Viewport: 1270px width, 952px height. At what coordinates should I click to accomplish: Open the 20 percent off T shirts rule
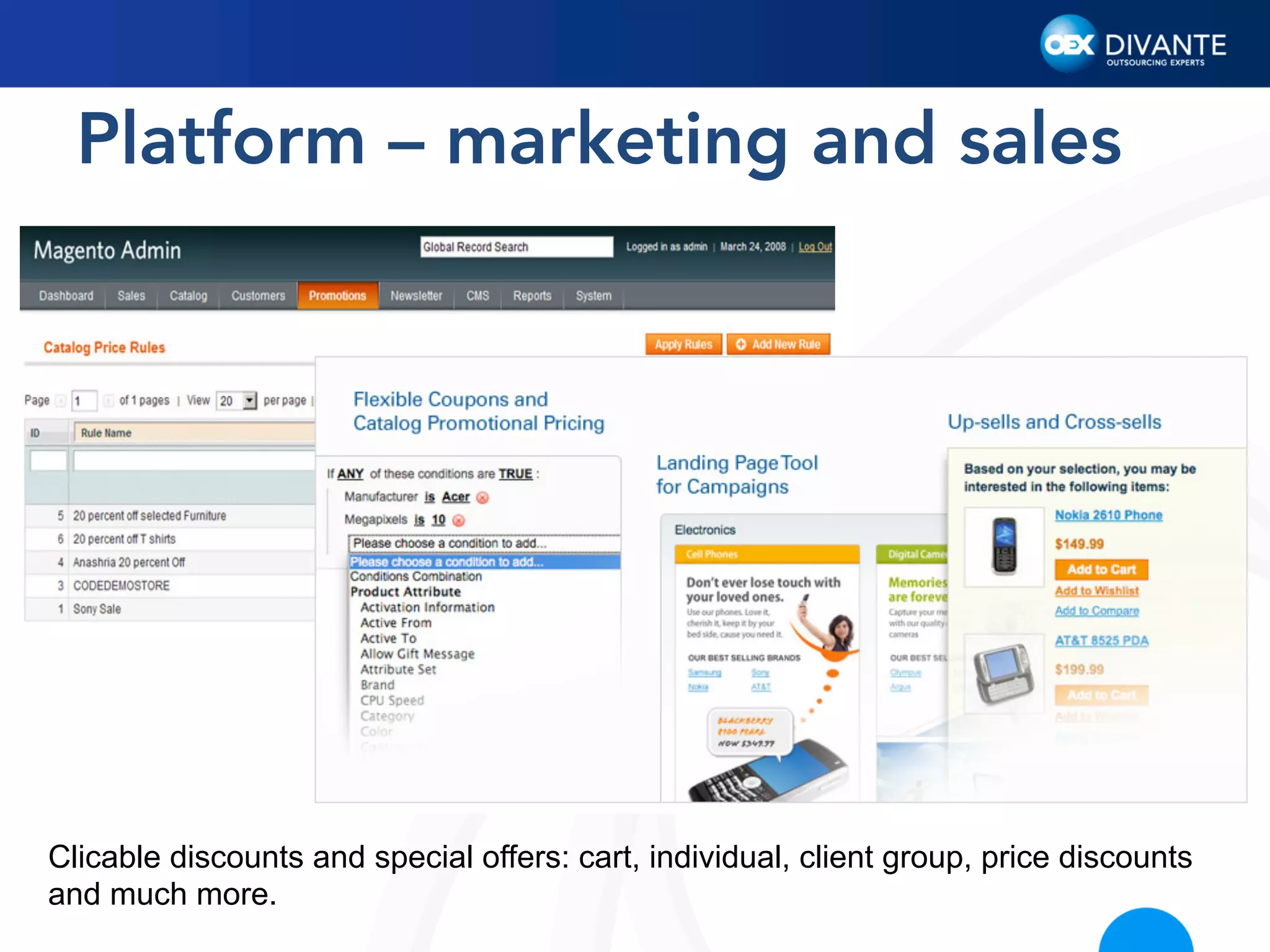pos(124,539)
